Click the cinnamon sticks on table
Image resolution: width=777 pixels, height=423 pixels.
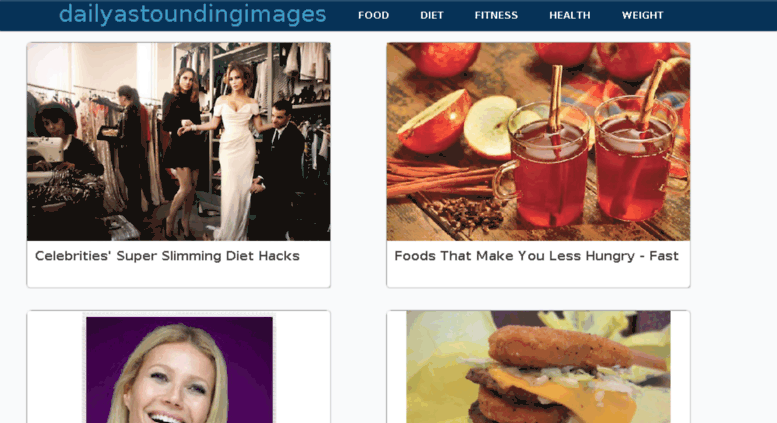coord(436,177)
